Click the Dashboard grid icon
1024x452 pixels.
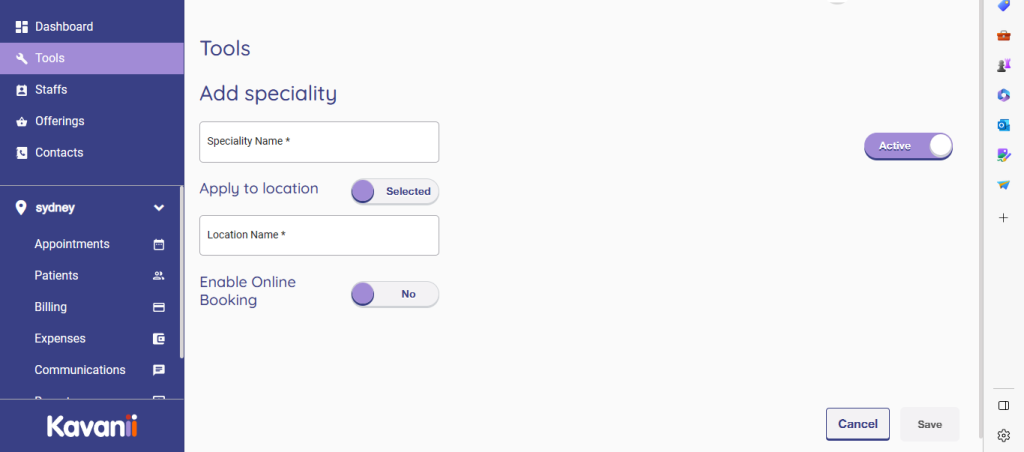22,27
